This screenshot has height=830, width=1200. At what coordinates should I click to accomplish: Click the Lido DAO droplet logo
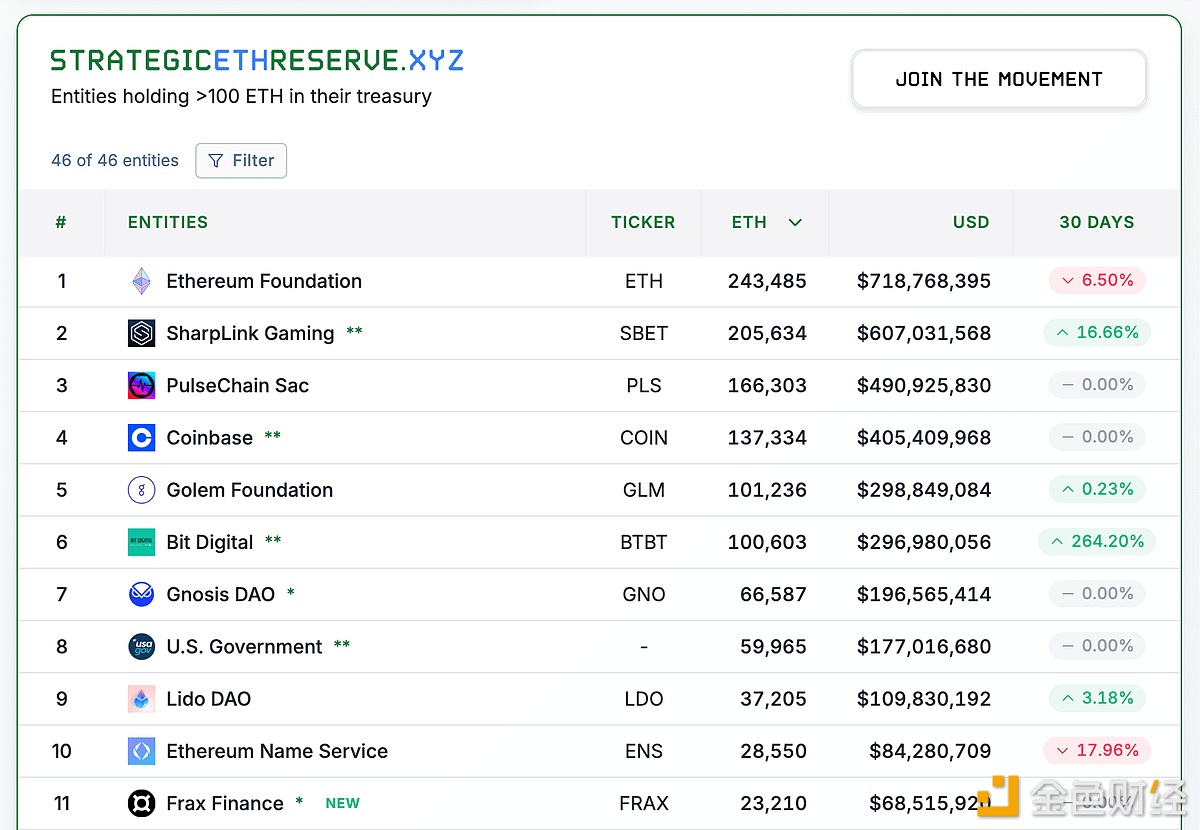[141, 699]
